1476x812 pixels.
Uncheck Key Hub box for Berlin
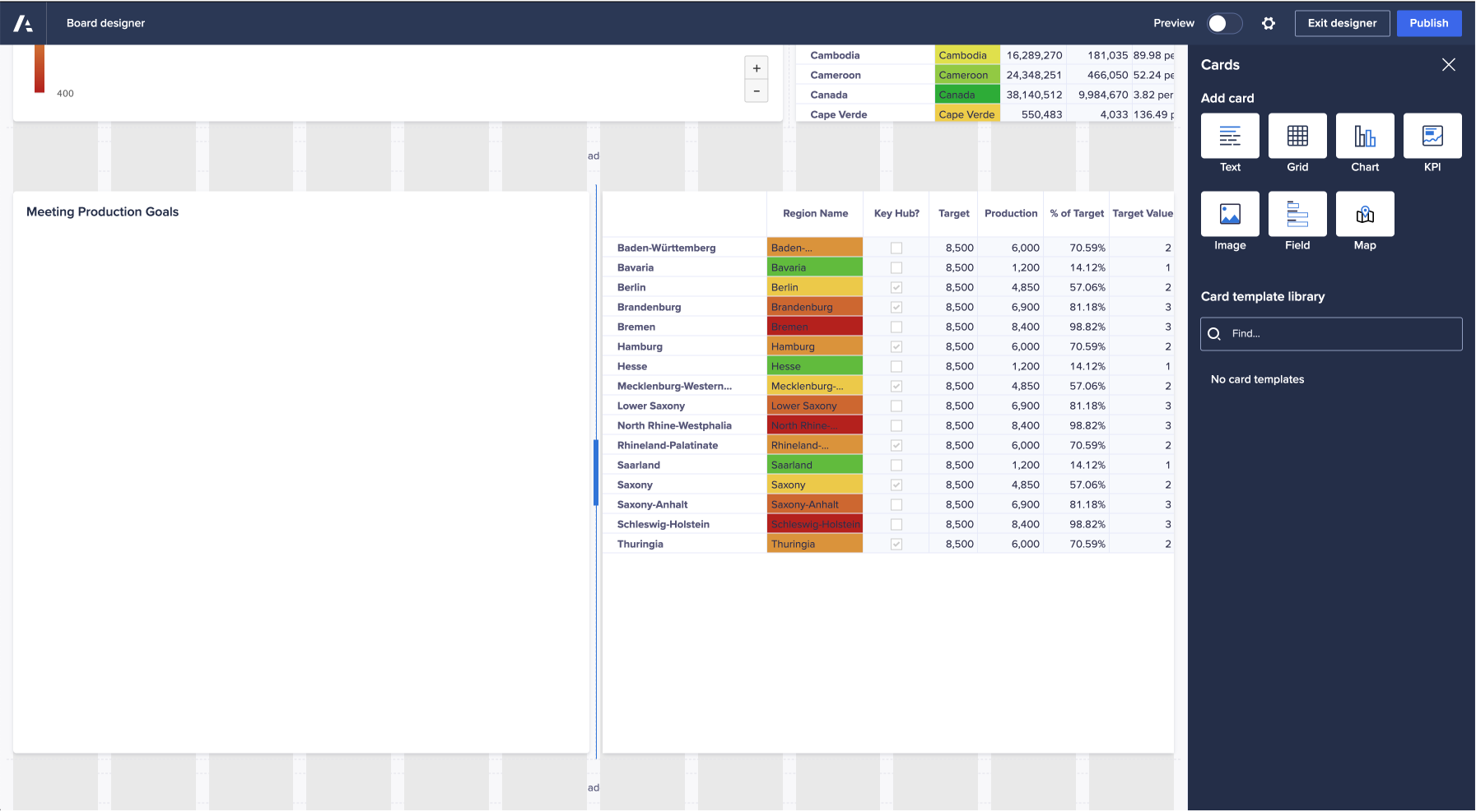(x=896, y=287)
